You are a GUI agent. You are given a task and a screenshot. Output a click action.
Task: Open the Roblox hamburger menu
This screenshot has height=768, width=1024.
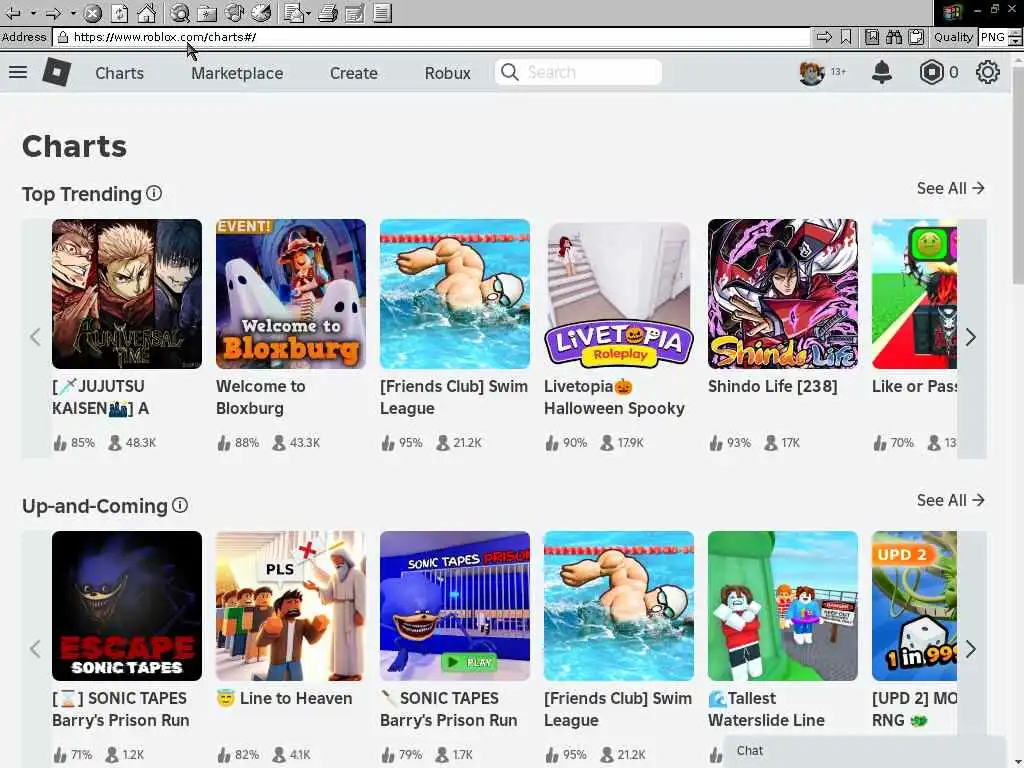point(18,72)
